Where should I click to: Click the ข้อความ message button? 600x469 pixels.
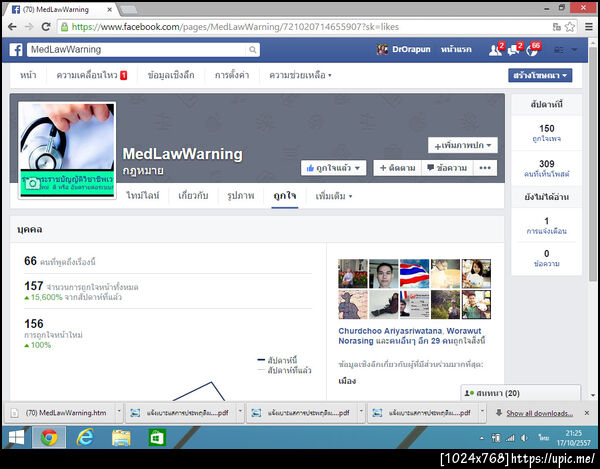click(447, 168)
